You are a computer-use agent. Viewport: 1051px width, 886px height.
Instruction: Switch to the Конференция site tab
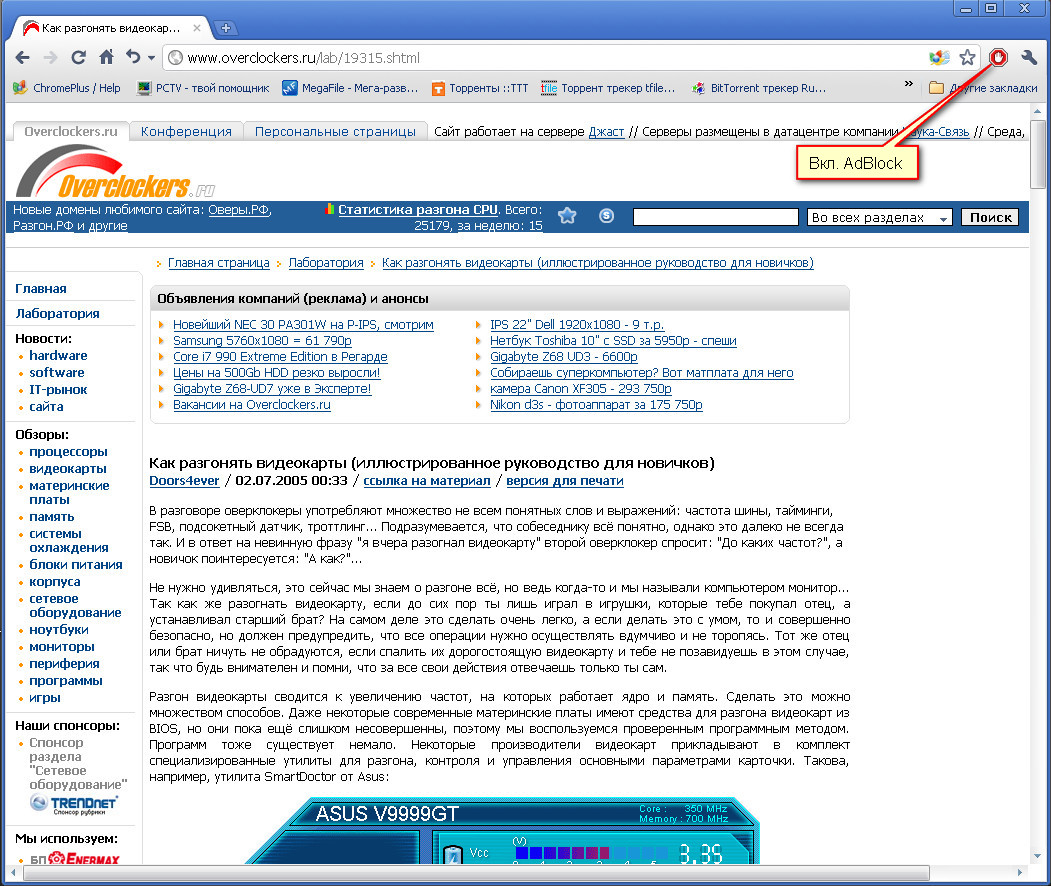[x=186, y=131]
